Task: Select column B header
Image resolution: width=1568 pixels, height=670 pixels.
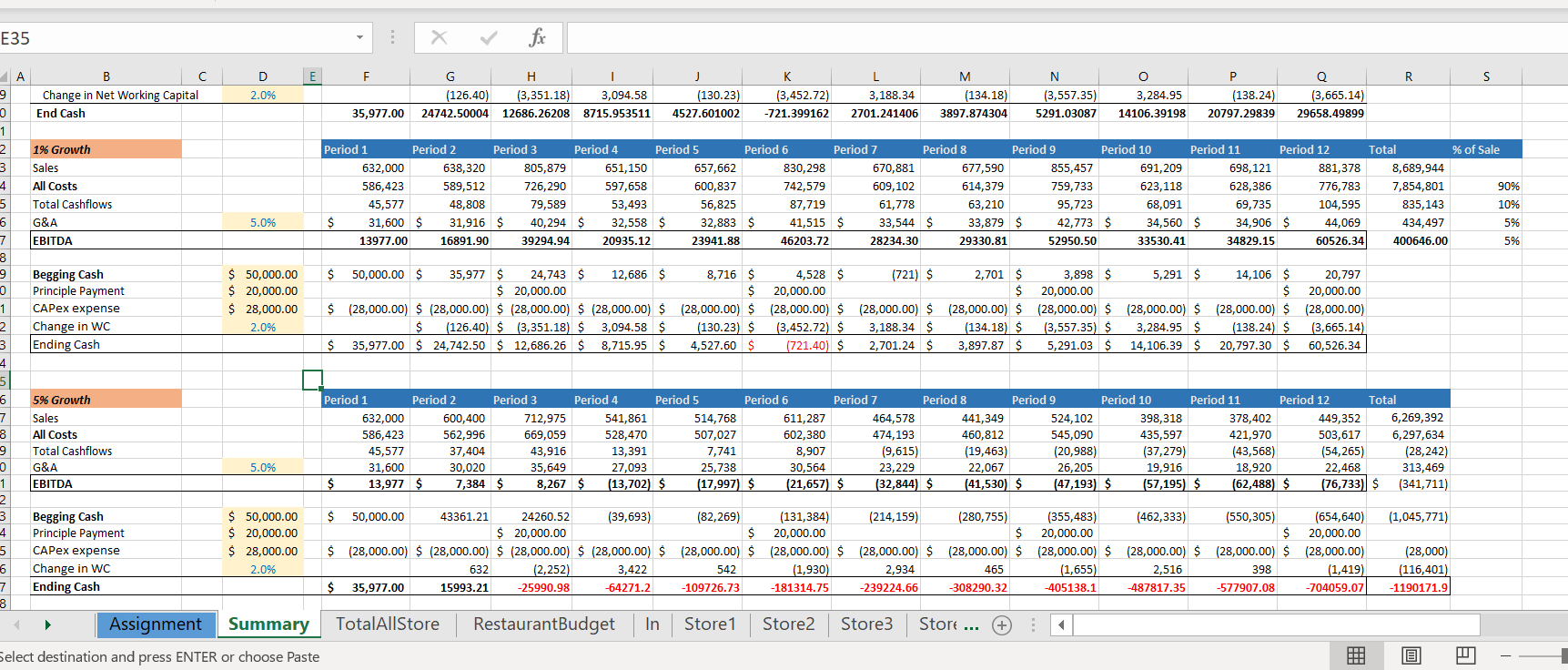Action: point(106,76)
